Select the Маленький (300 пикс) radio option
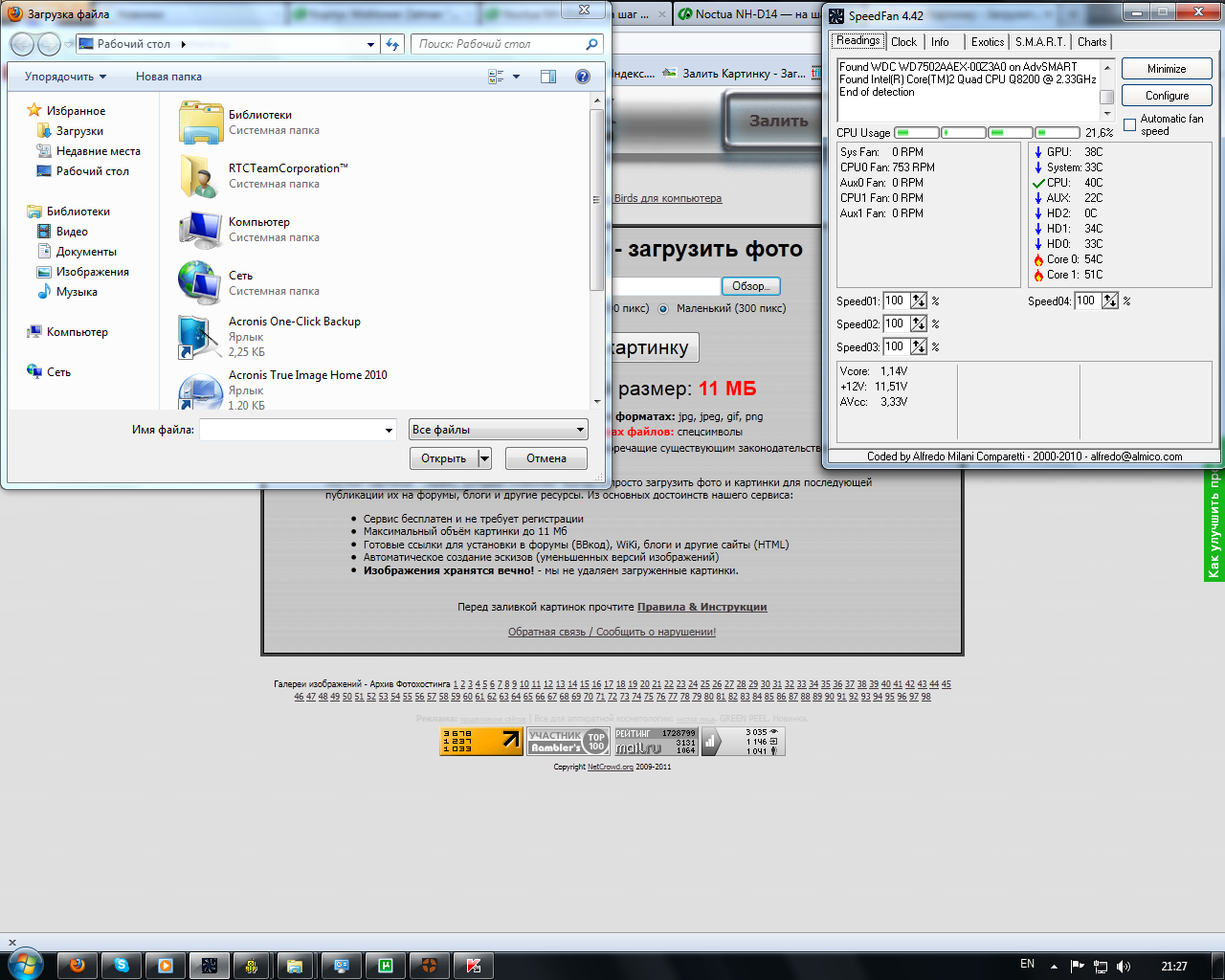Viewport: 1225px width, 980px height. 662,309
